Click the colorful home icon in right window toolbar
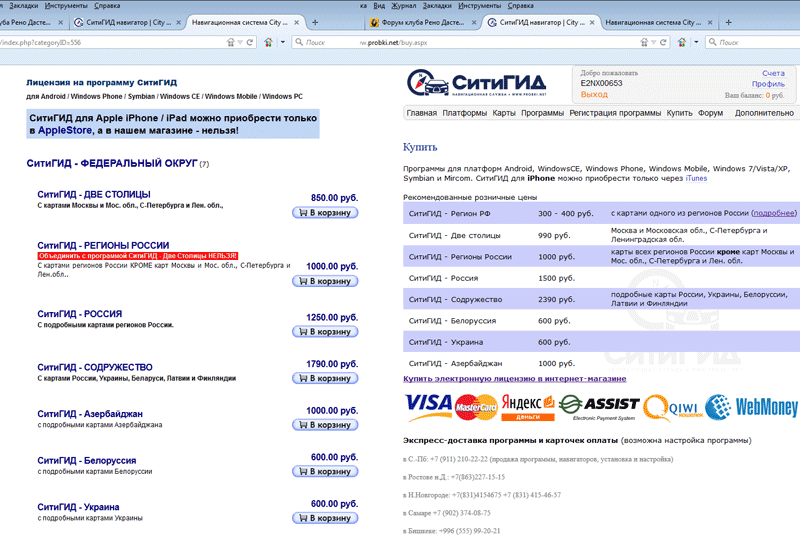The width and height of the screenshot is (800, 549). click(x=682, y=42)
